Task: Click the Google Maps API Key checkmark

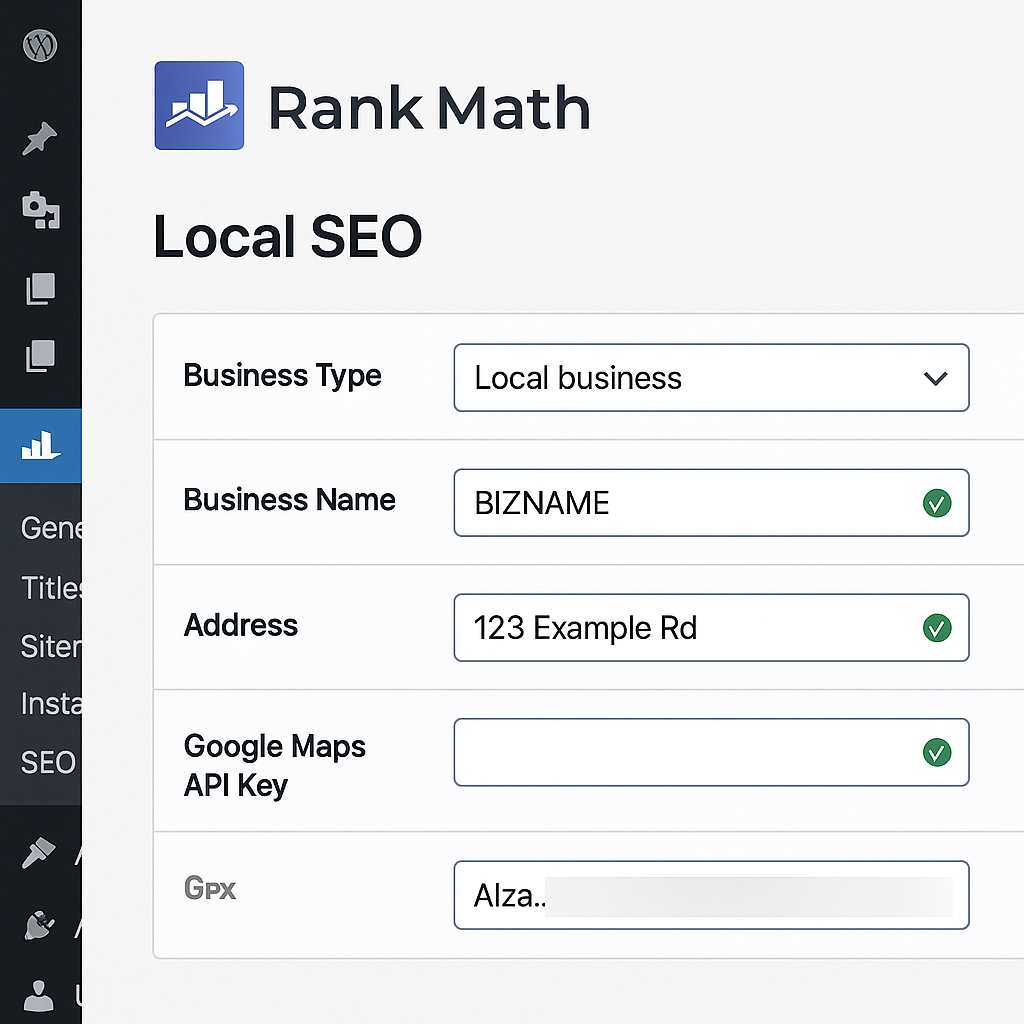Action: point(936,753)
